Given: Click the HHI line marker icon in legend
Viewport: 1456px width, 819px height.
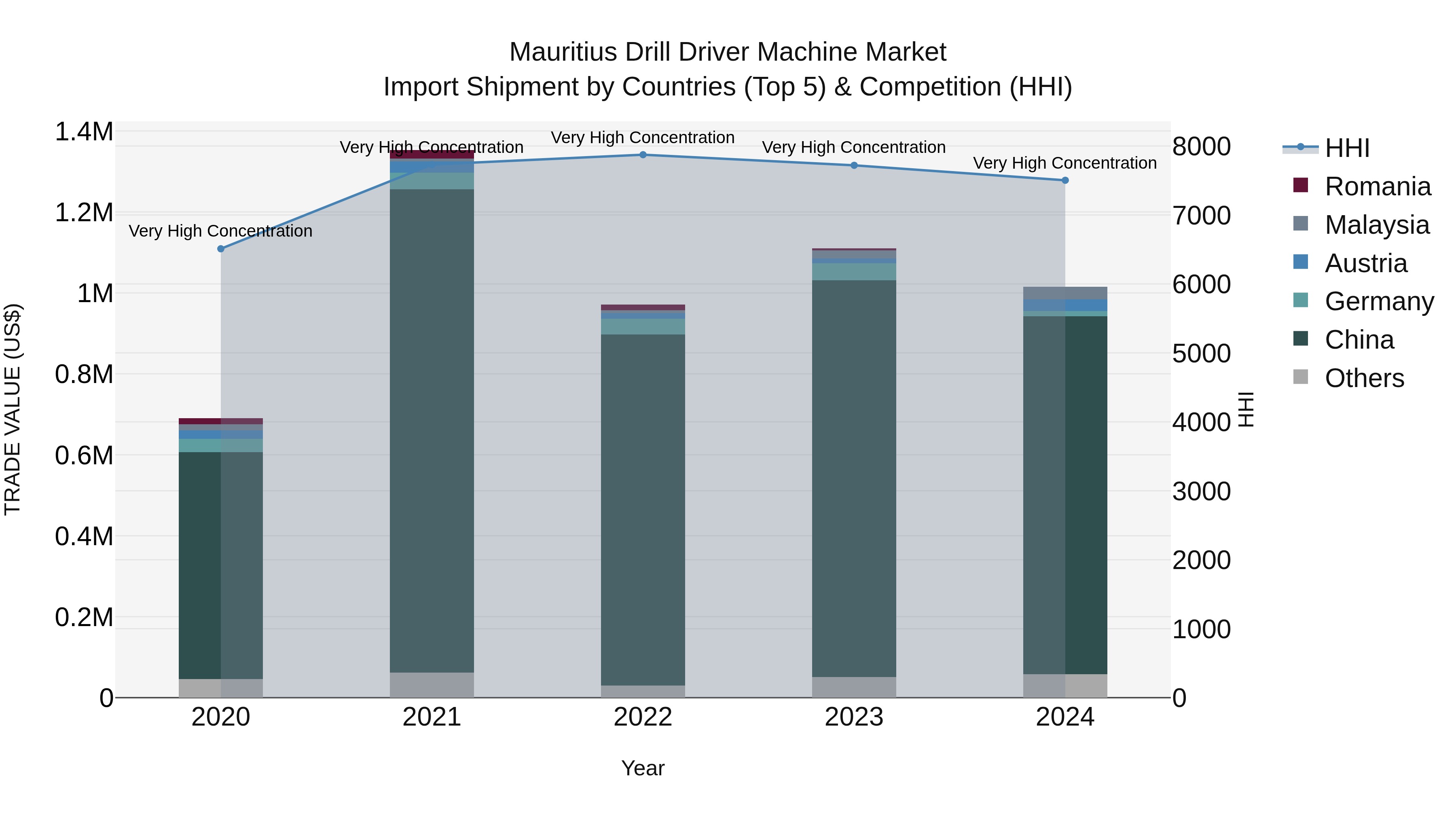Looking at the screenshot, I should (1301, 147).
